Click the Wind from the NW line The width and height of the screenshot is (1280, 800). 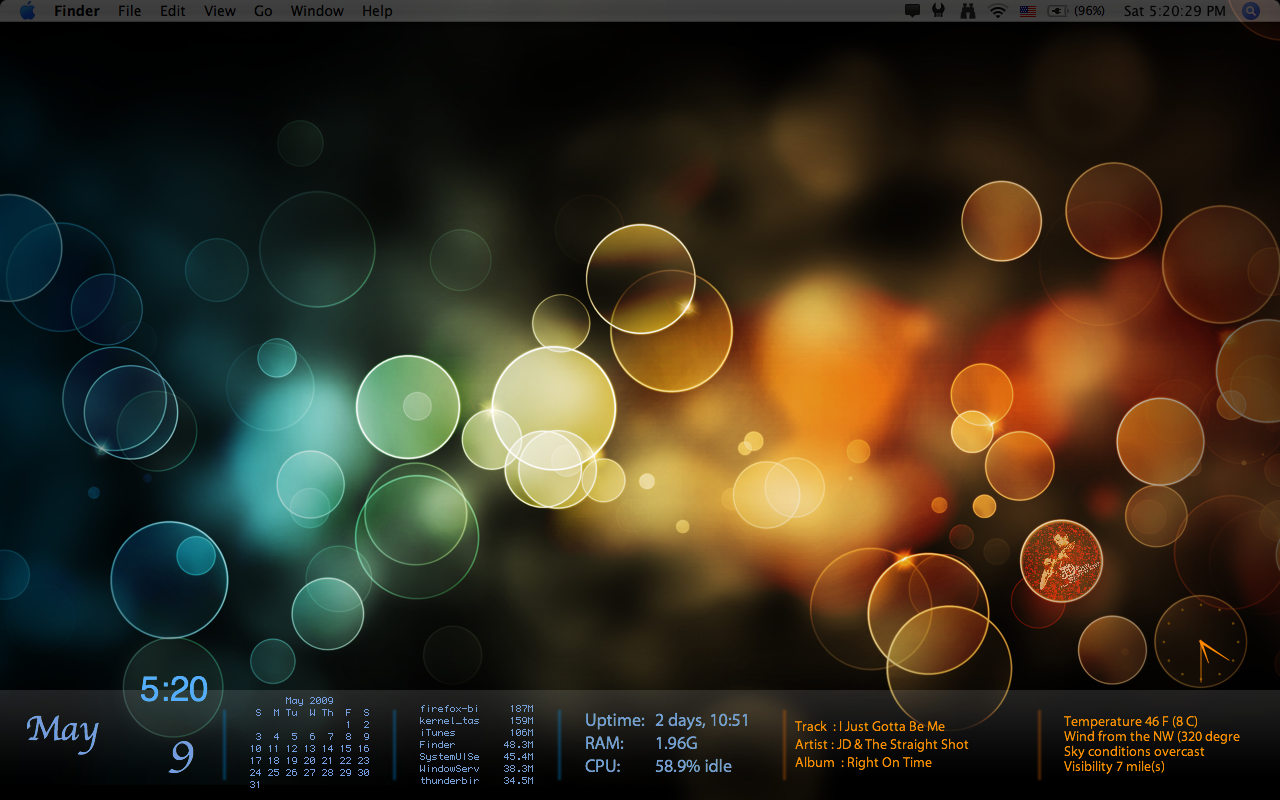click(x=1152, y=736)
